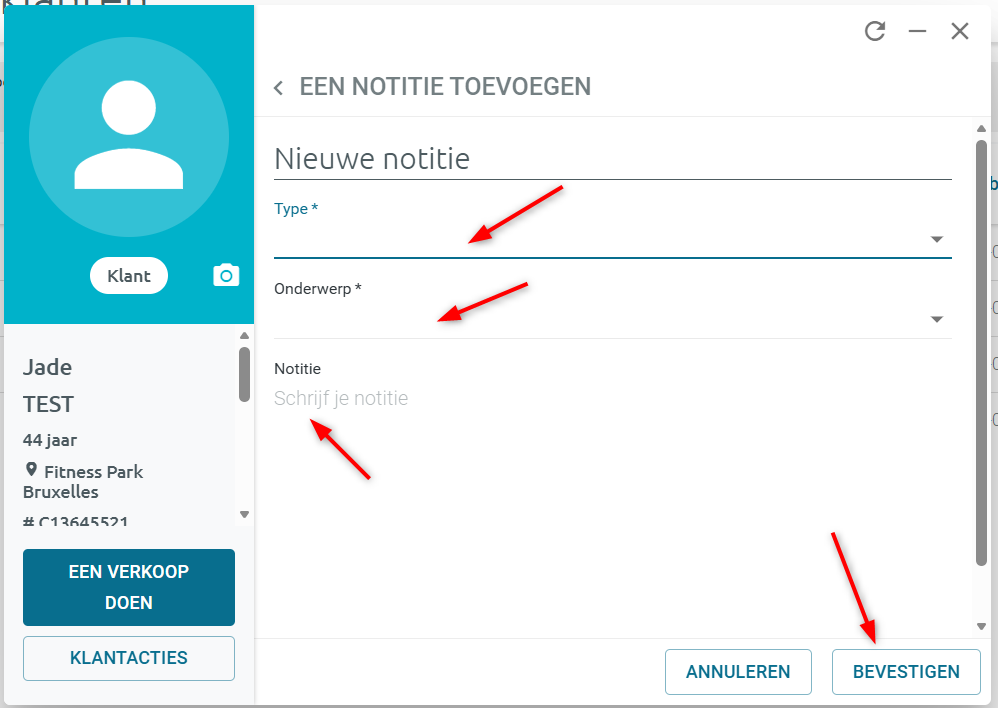Open 'Klantacties'
The width and height of the screenshot is (998, 708).
click(129, 658)
